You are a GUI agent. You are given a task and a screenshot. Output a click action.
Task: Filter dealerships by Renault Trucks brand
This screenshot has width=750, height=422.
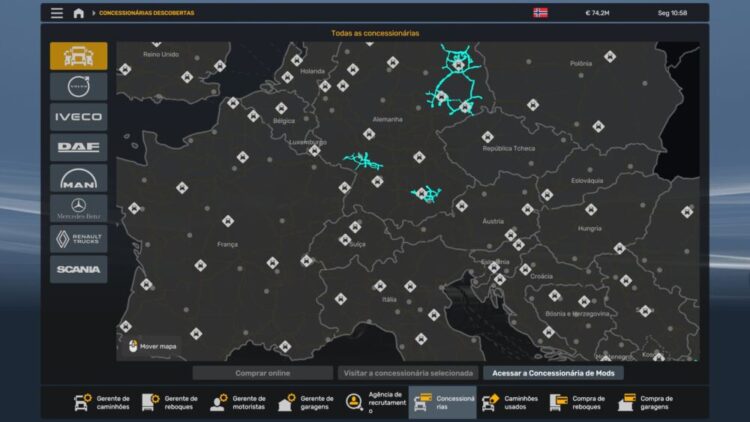(x=78, y=239)
